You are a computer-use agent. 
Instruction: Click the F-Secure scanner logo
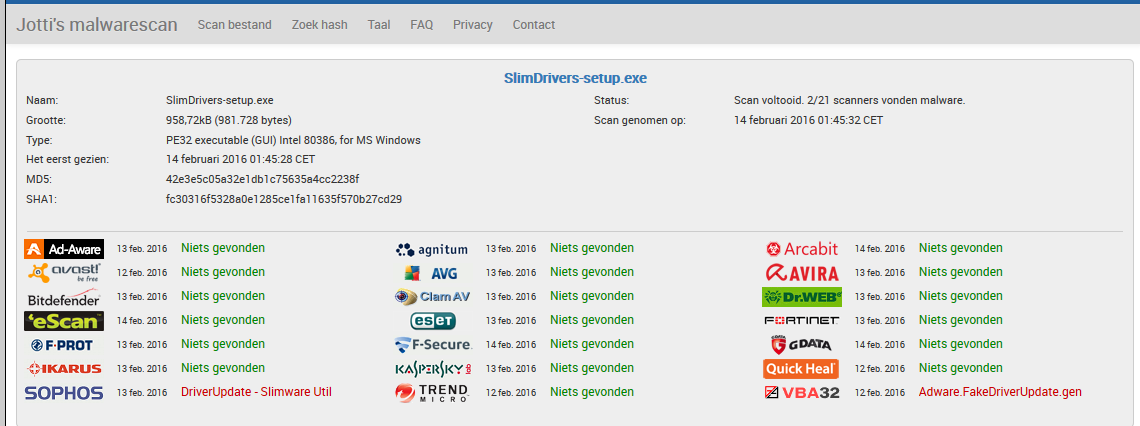pos(433,345)
